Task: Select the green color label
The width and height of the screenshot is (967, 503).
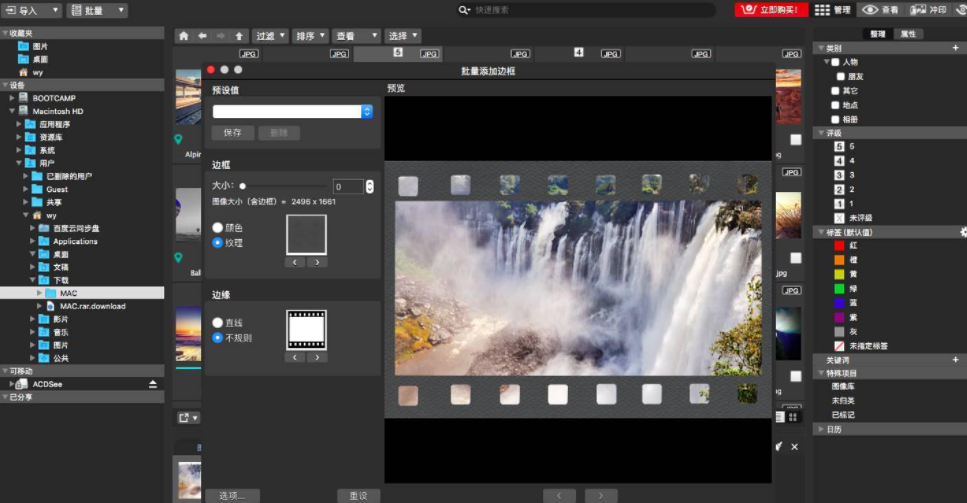Action: coord(839,288)
